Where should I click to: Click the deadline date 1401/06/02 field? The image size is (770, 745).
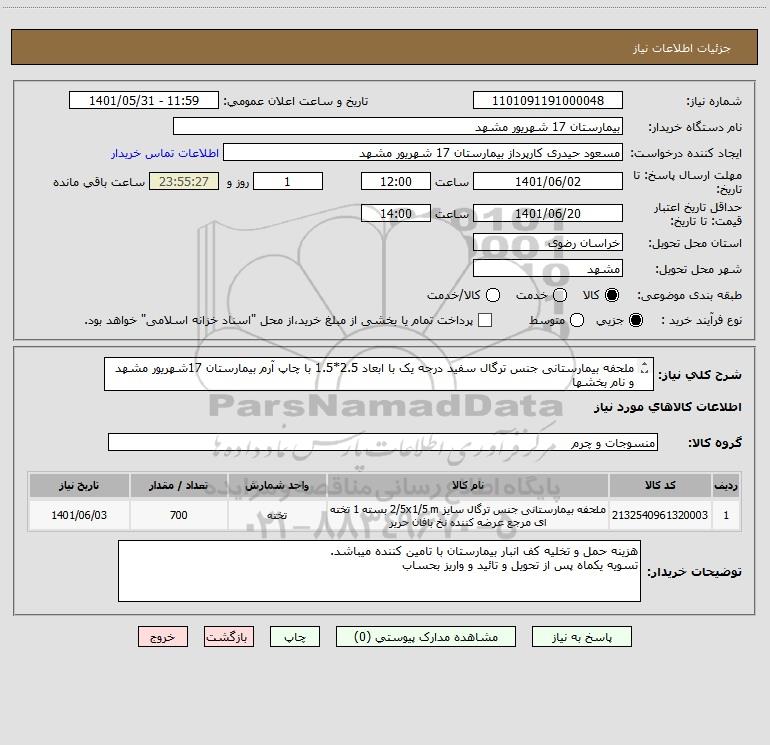548,181
